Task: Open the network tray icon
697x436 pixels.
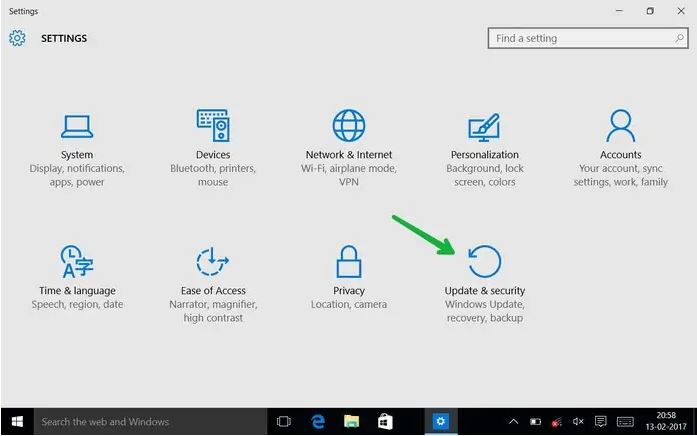Action: point(557,421)
